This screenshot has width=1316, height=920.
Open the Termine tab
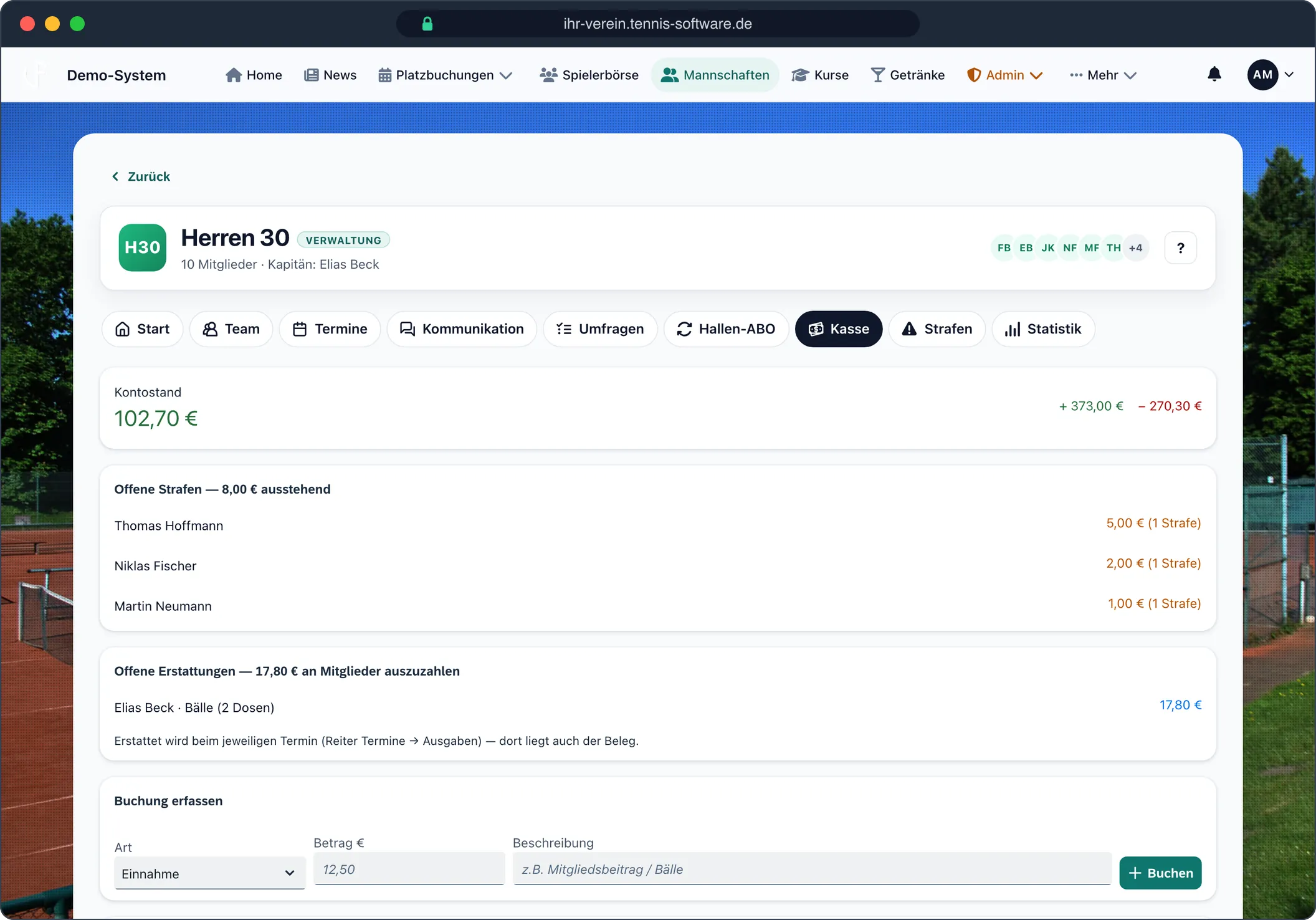pos(330,329)
